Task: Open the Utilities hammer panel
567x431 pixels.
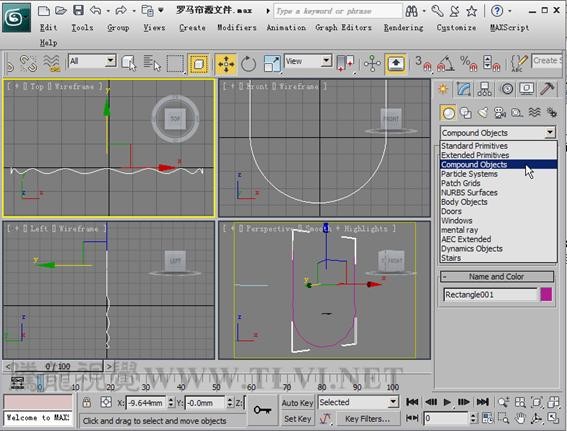Action: (547, 89)
